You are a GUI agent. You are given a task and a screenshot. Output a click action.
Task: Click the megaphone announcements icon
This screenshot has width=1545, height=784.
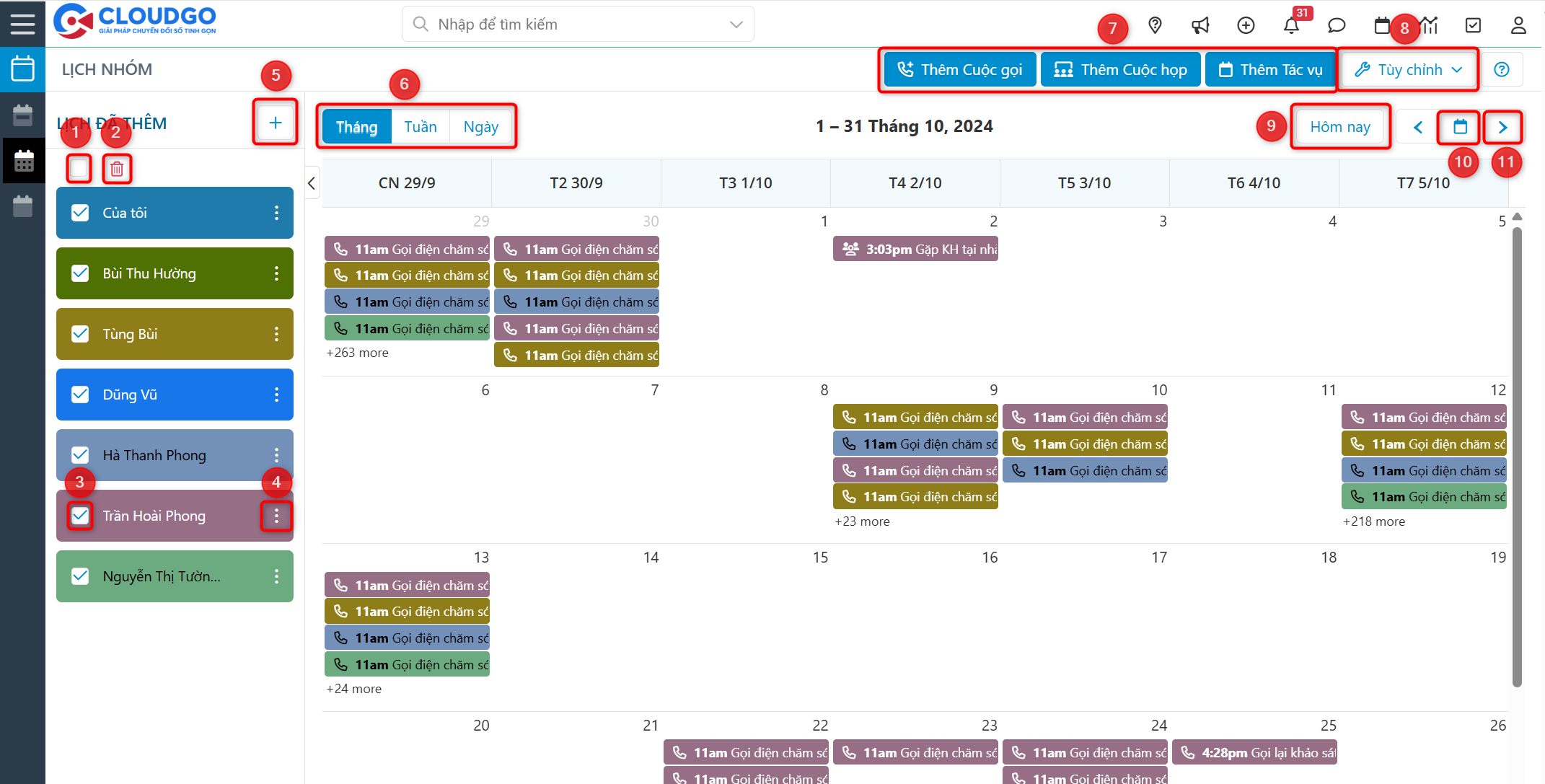tap(1200, 26)
